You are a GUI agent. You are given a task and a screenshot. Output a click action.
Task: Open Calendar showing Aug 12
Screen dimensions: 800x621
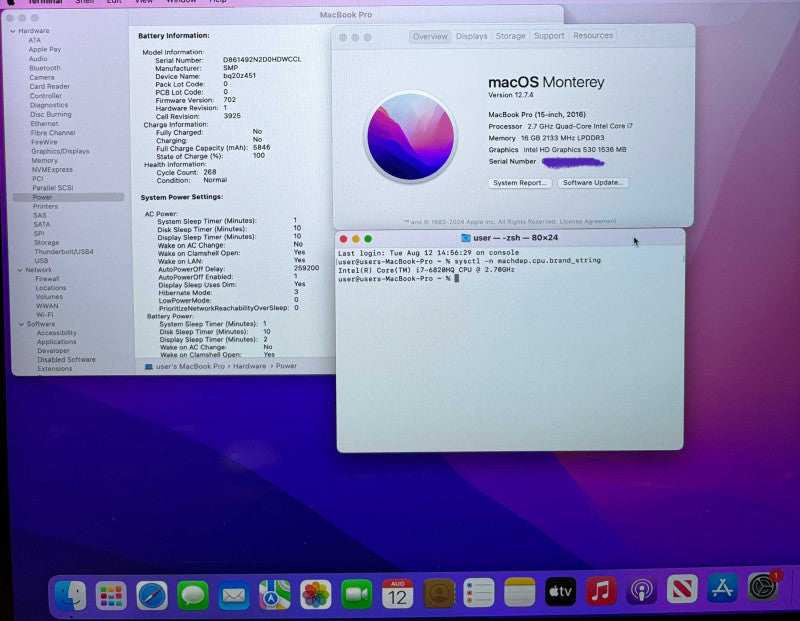point(397,593)
